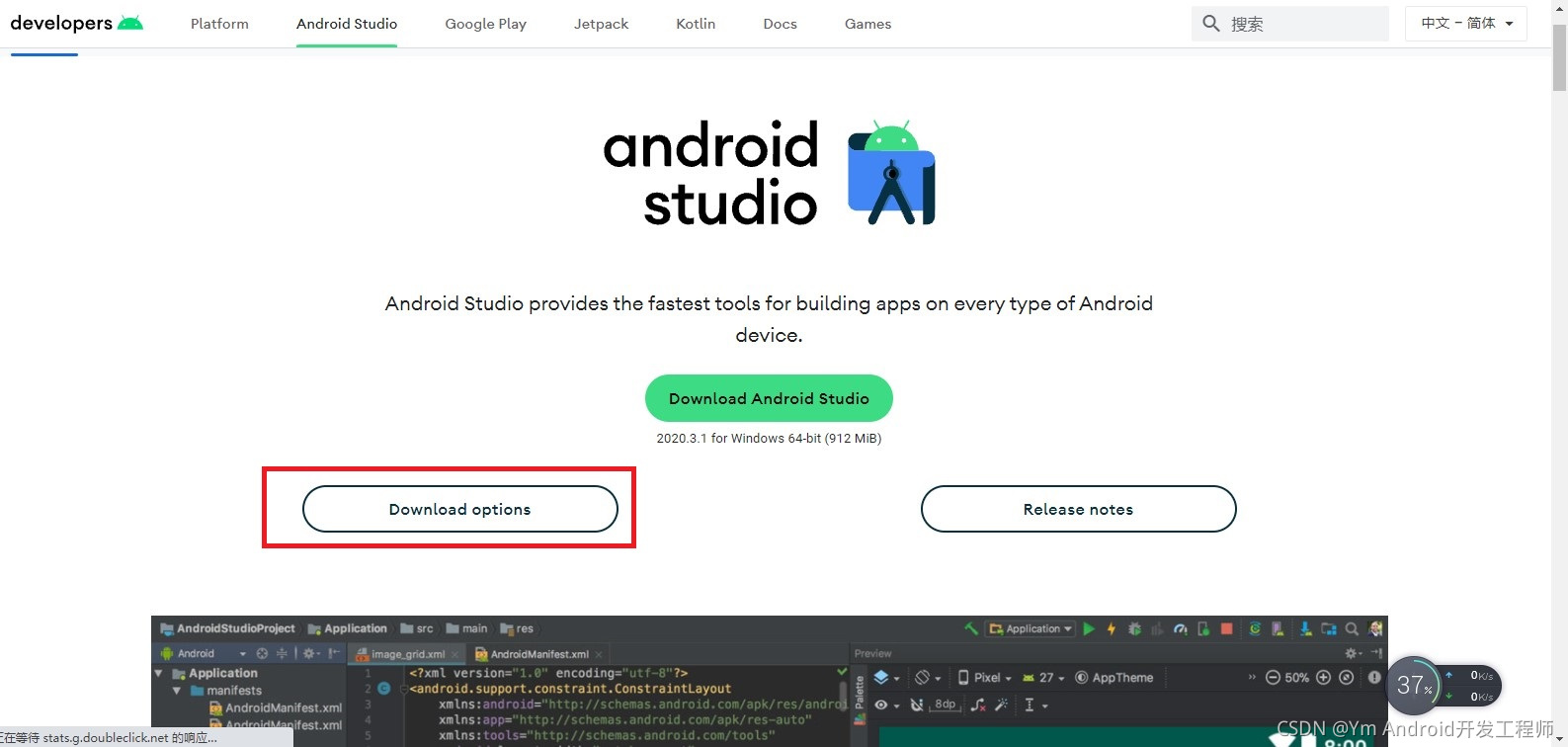Viewport: 1568px width, 747px height.
Task: Click the green Run button in IDE toolbar
Action: [1089, 628]
